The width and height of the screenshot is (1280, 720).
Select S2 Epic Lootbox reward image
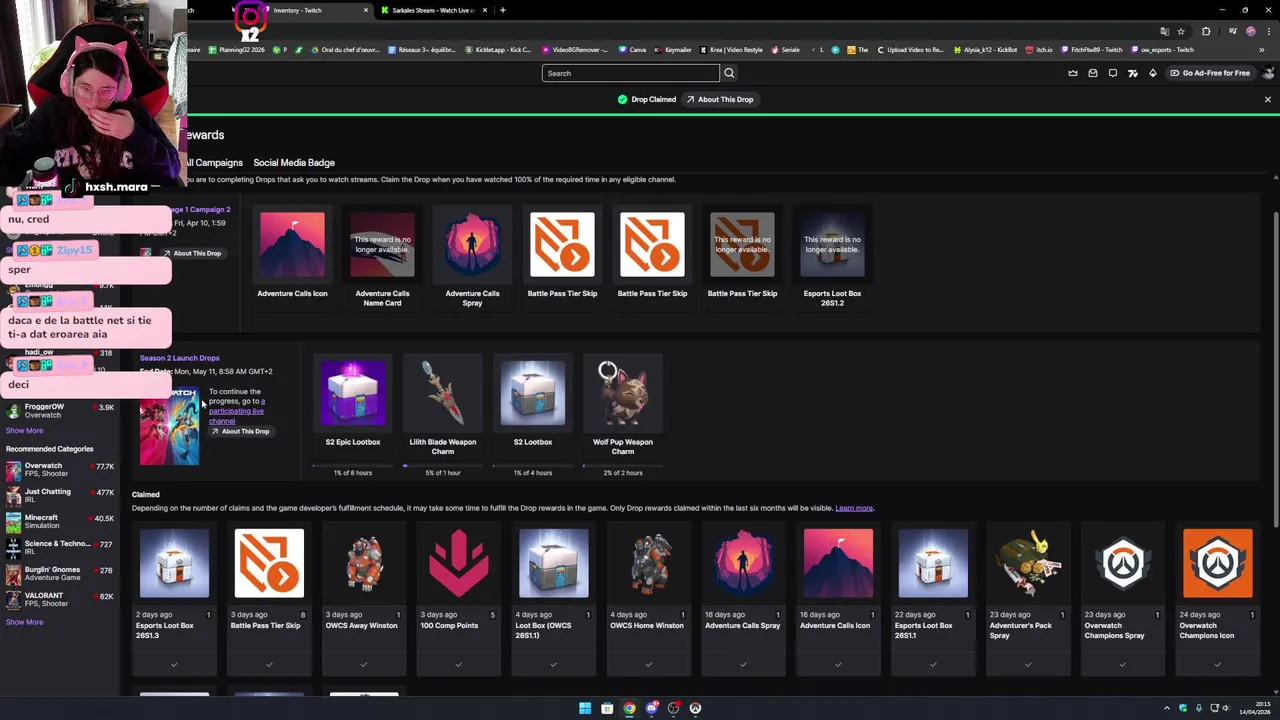[353, 393]
